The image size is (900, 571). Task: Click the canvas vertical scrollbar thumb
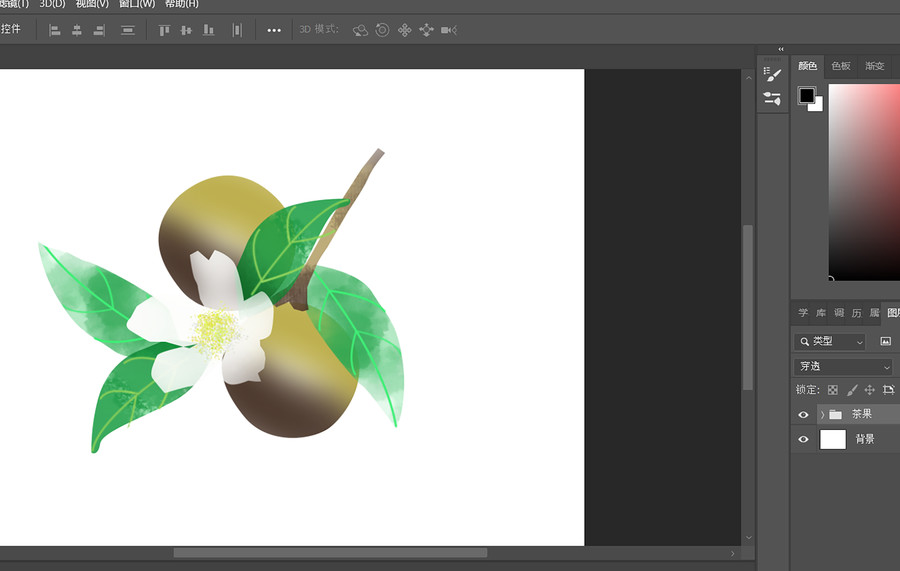pyautogui.click(x=748, y=308)
